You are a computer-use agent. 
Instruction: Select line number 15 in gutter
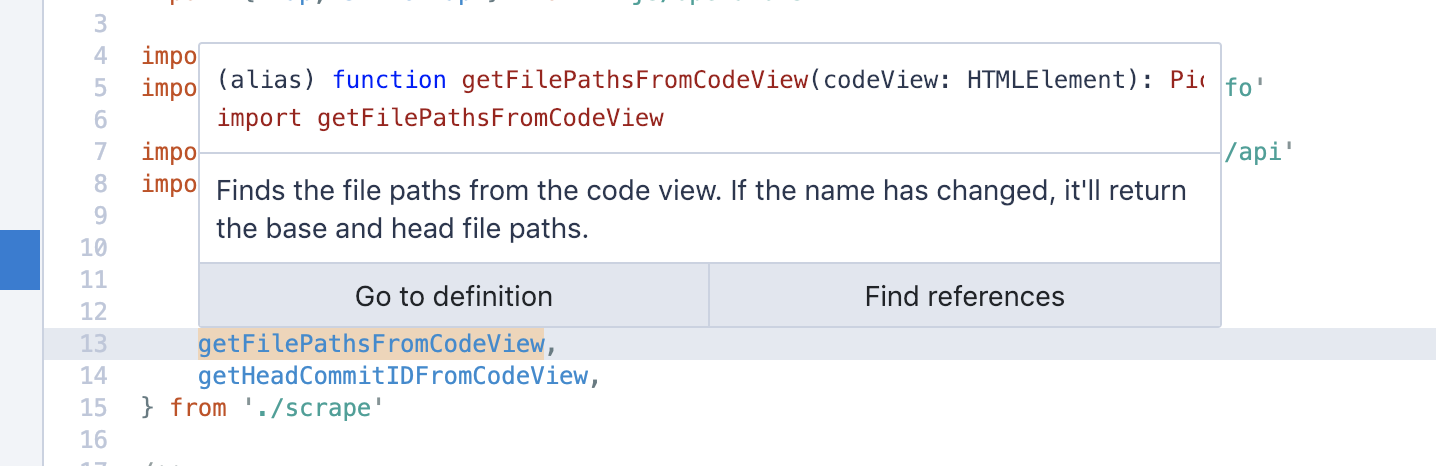click(93, 407)
